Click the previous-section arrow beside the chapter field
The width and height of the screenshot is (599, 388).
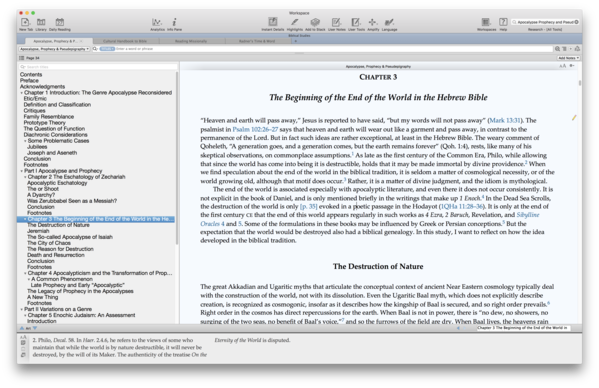tap(458, 328)
